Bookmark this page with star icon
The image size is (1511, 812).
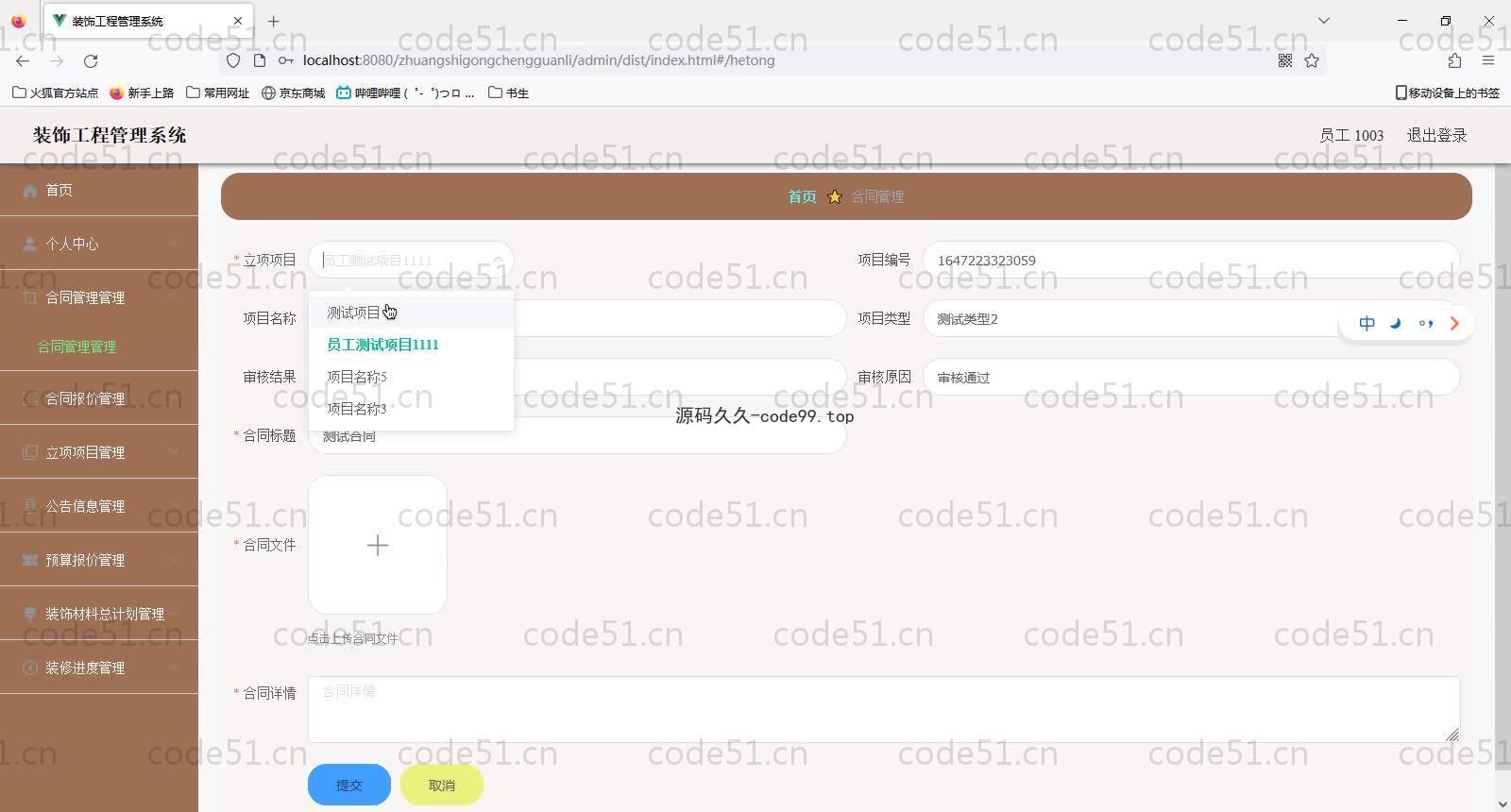[x=1312, y=60]
